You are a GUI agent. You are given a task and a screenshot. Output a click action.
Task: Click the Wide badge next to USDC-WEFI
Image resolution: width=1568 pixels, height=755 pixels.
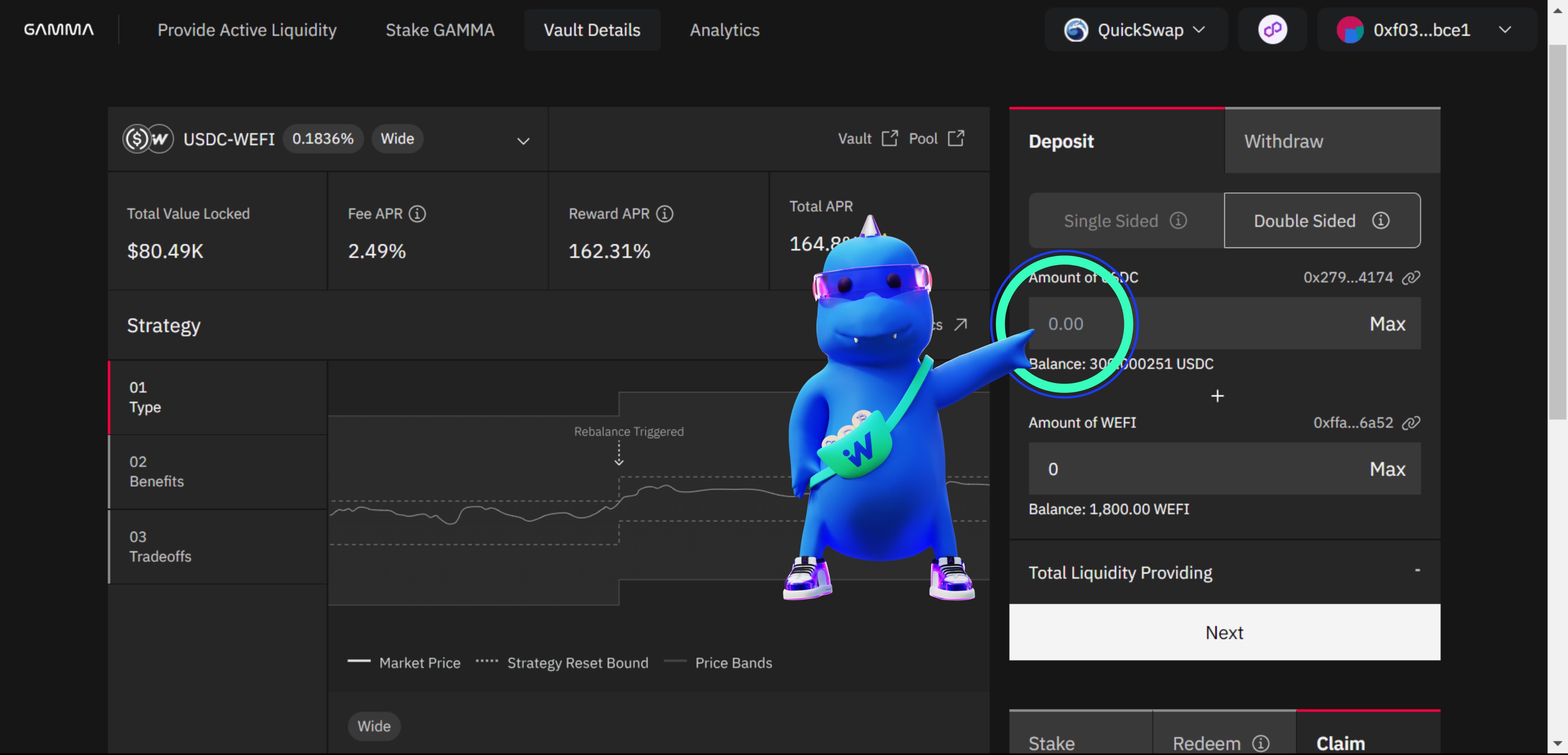click(397, 139)
